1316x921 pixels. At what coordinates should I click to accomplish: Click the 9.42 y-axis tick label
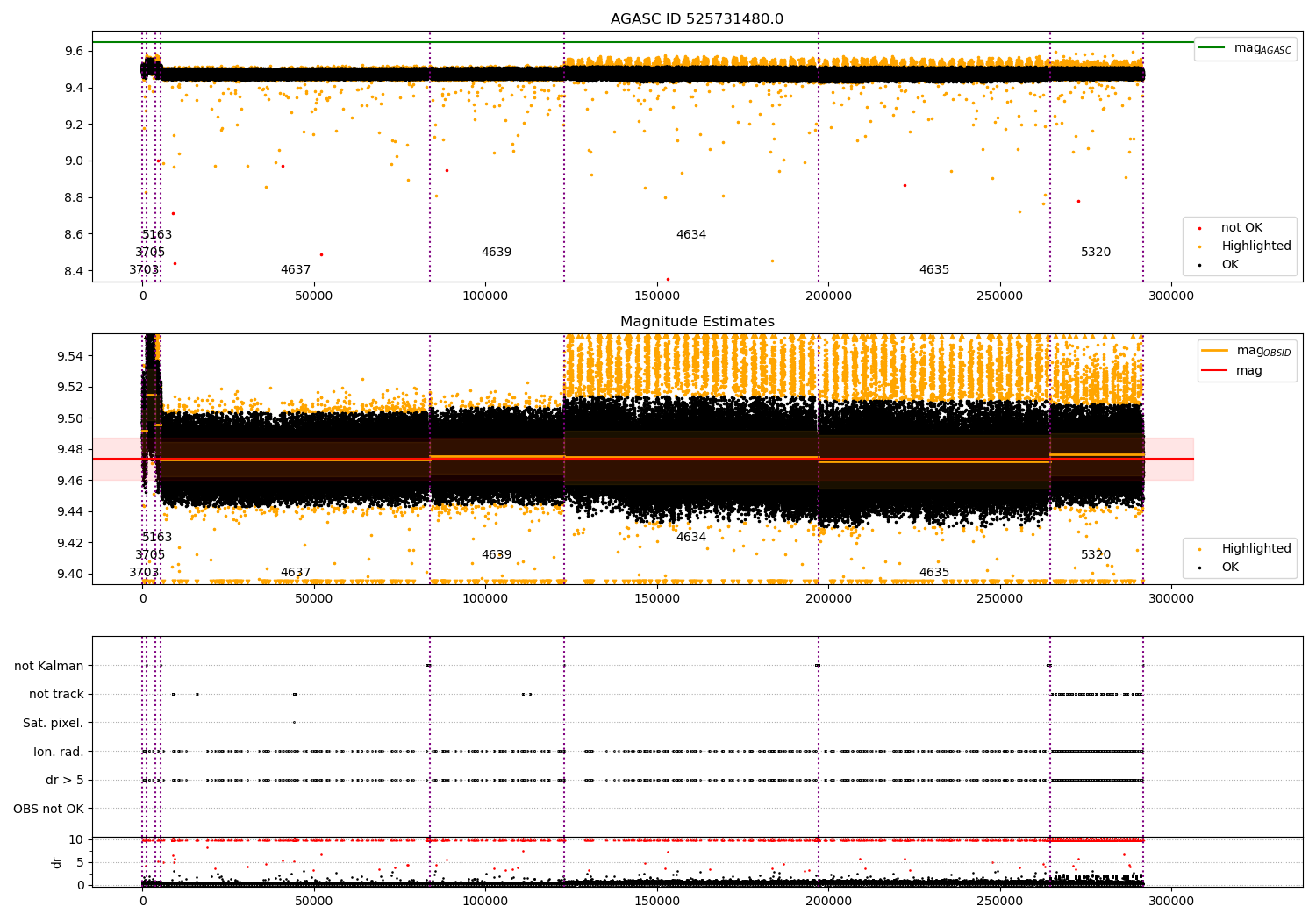click(x=70, y=543)
